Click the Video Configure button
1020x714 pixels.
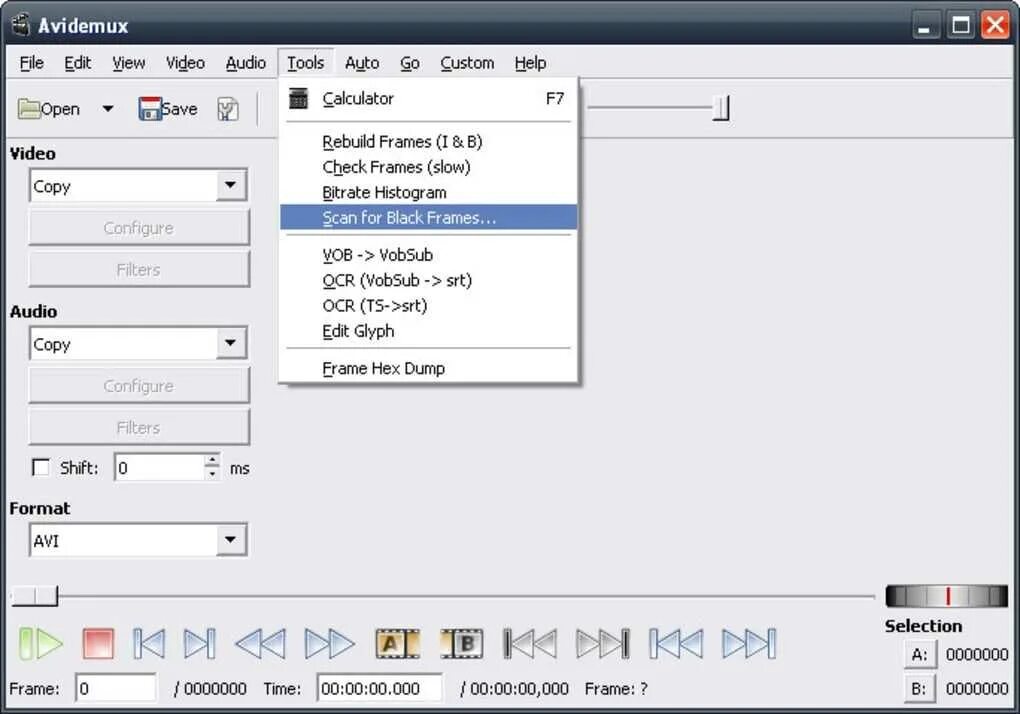[x=139, y=228]
